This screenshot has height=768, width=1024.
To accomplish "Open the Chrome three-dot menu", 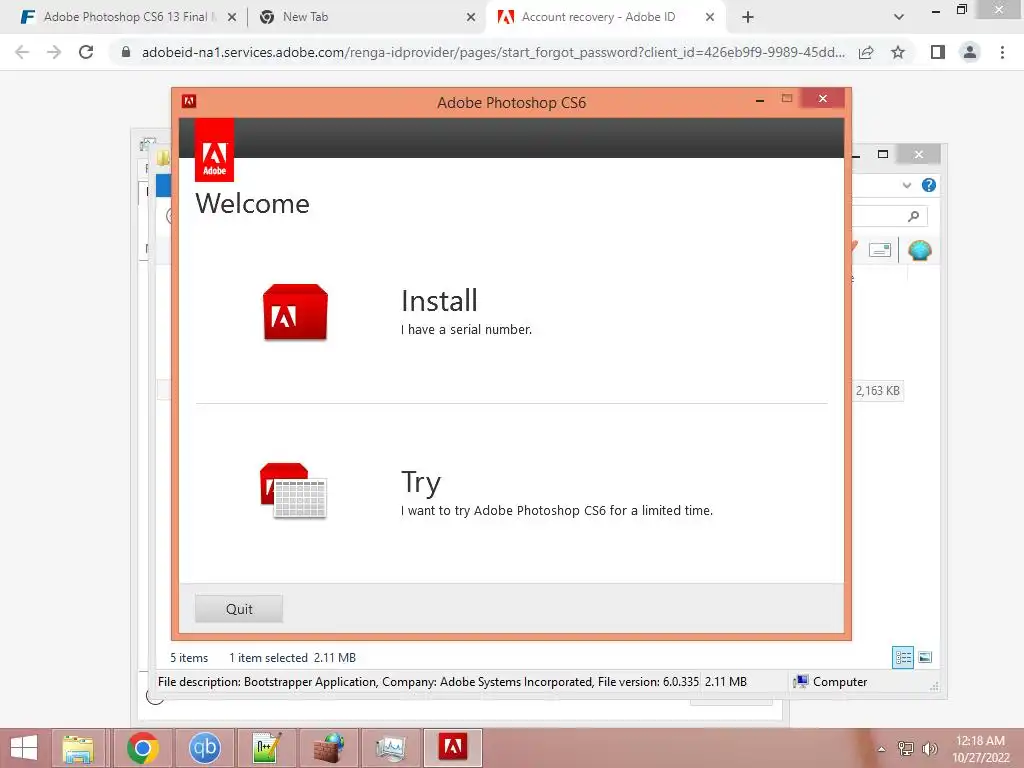I will [1002, 52].
